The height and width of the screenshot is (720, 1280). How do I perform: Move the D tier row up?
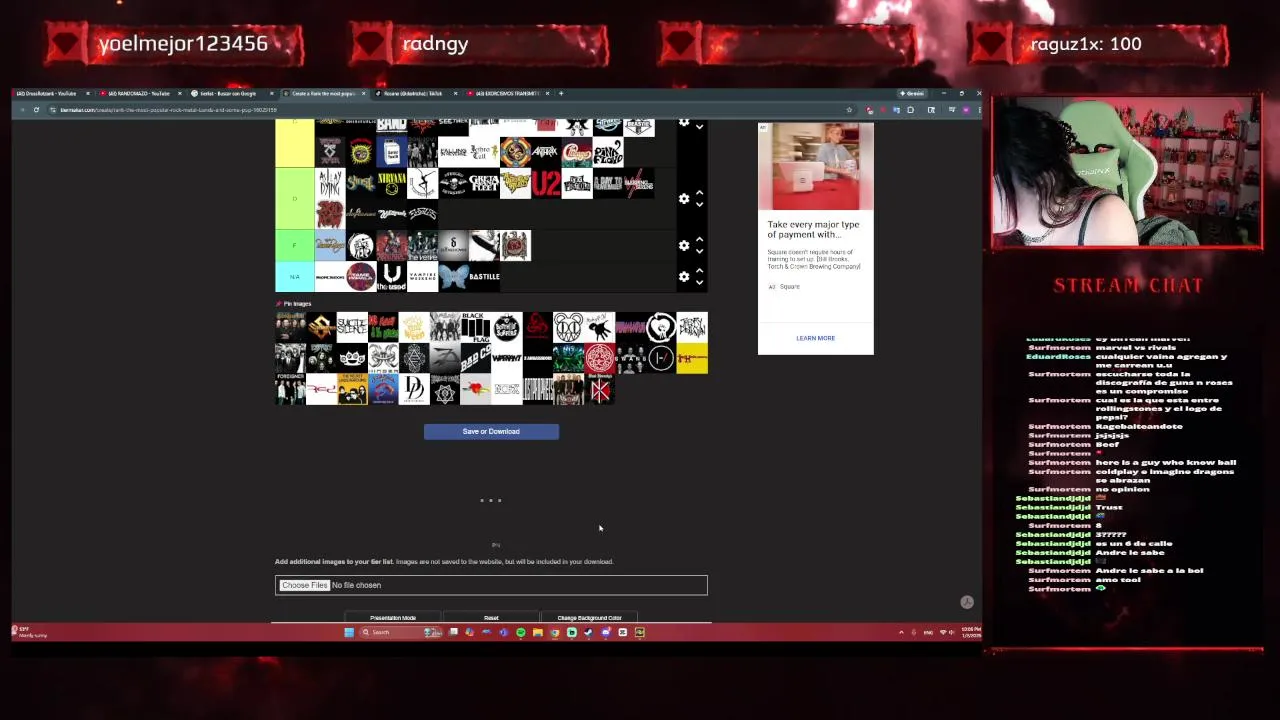[x=699, y=192]
